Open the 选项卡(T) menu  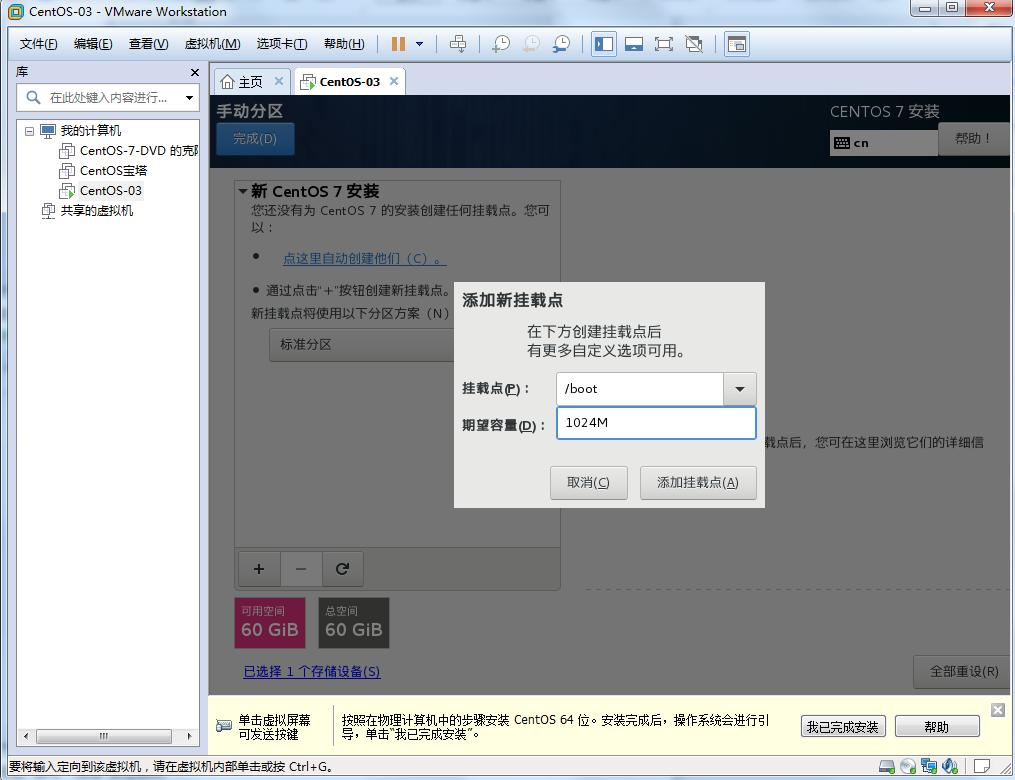point(282,44)
